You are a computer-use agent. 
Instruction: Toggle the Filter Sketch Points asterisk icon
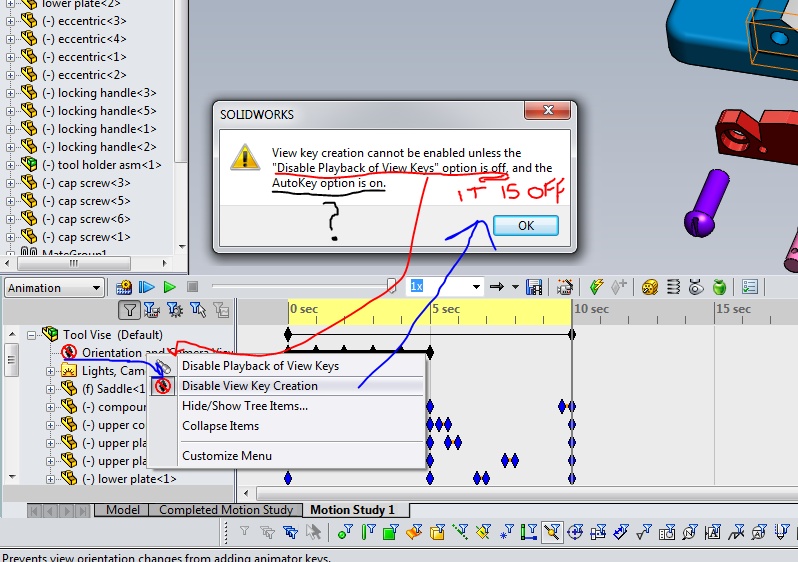pyautogui.click(x=507, y=532)
